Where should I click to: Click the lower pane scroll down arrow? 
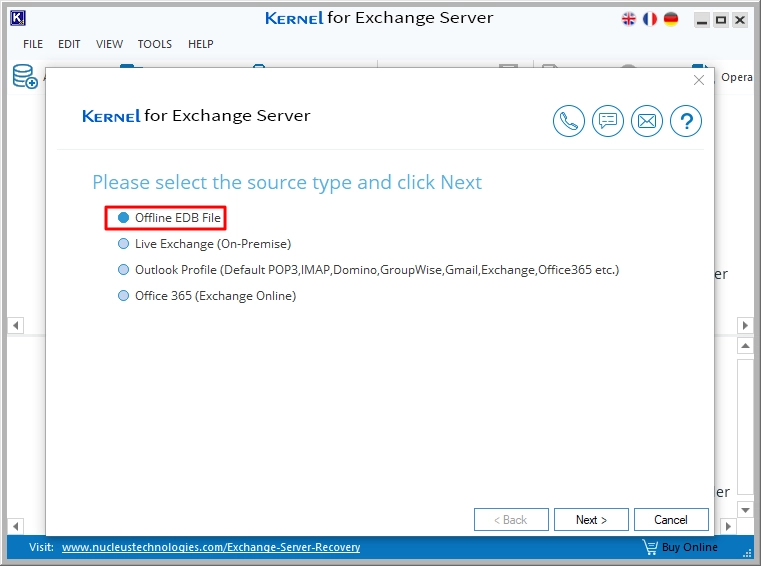[x=745, y=510]
